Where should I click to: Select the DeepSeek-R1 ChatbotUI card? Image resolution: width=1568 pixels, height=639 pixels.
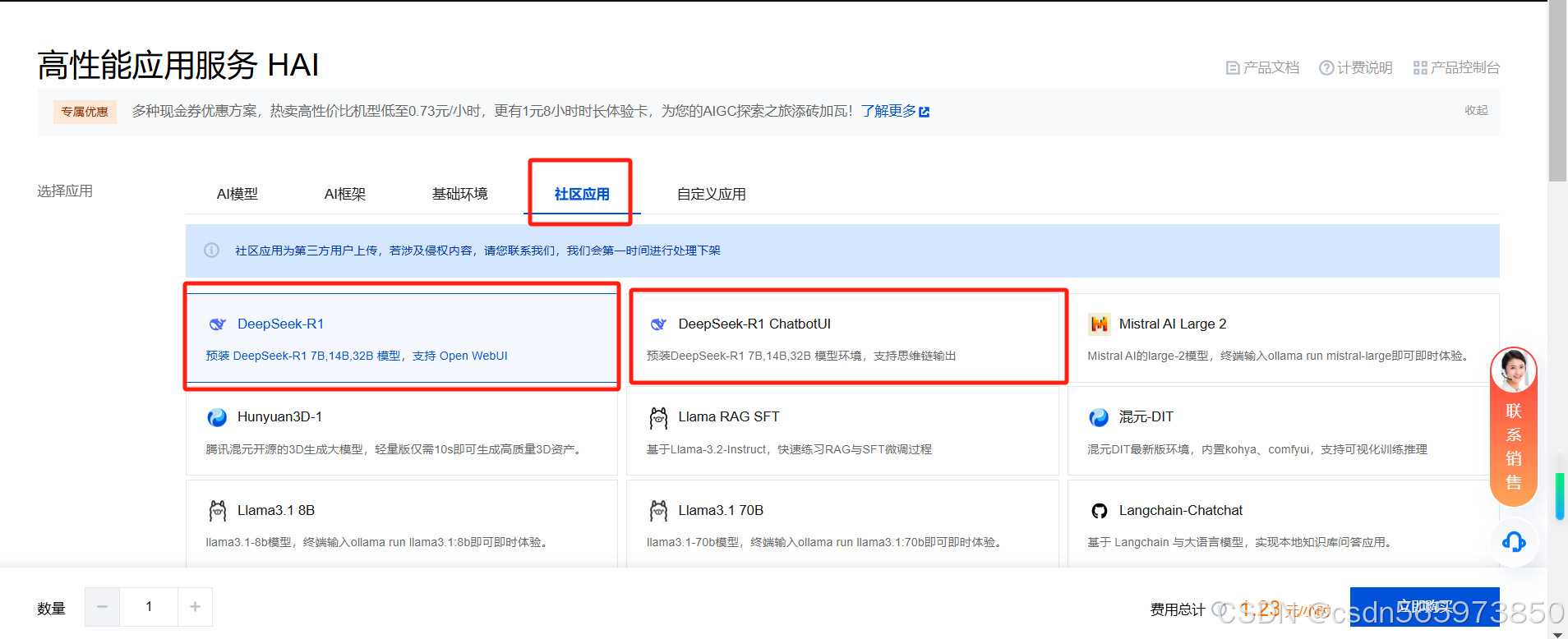pyautogui.click(x=842, y=338)
